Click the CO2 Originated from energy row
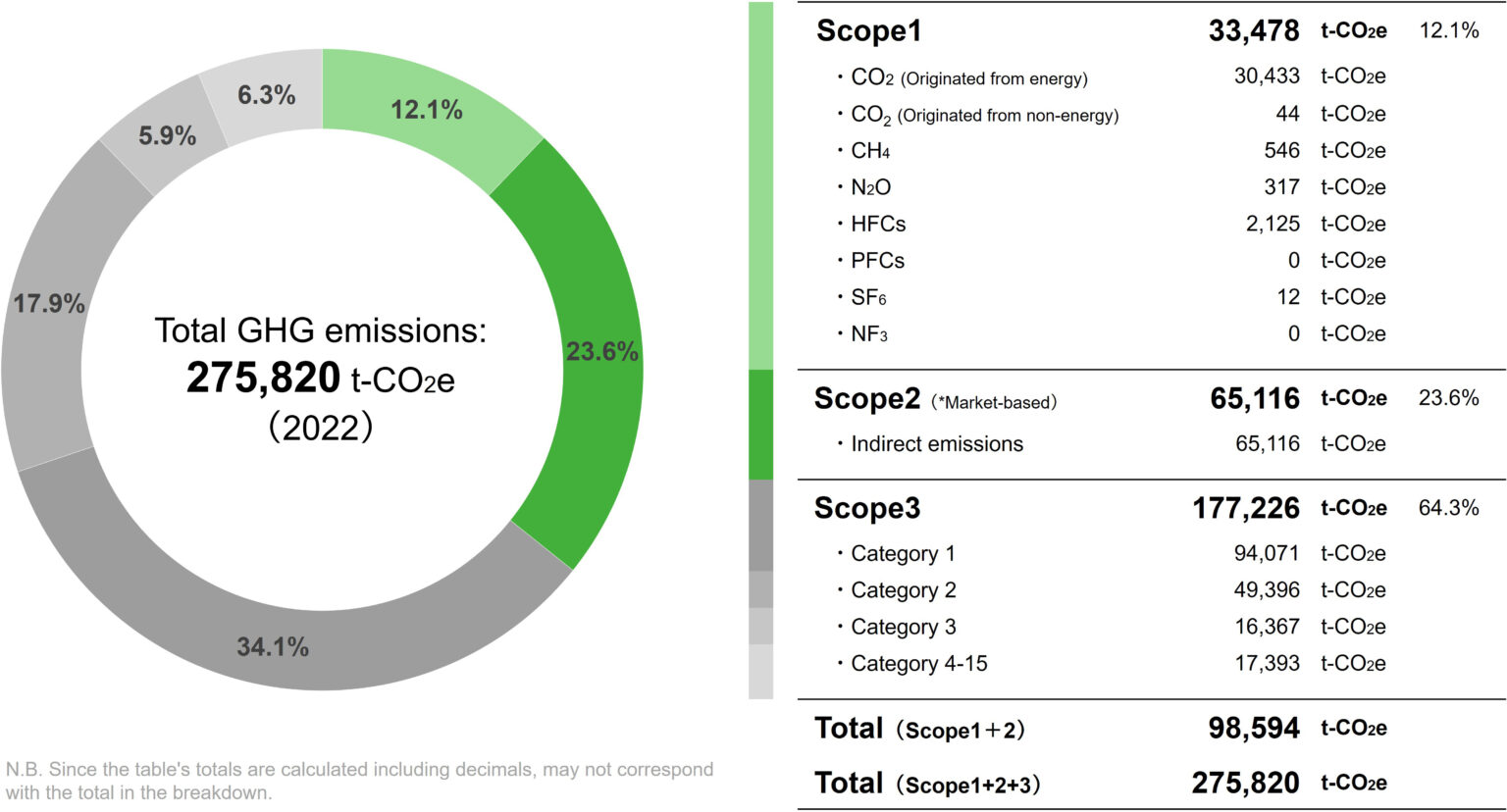This screenshot has width=1507, height=812. point(968,77)
